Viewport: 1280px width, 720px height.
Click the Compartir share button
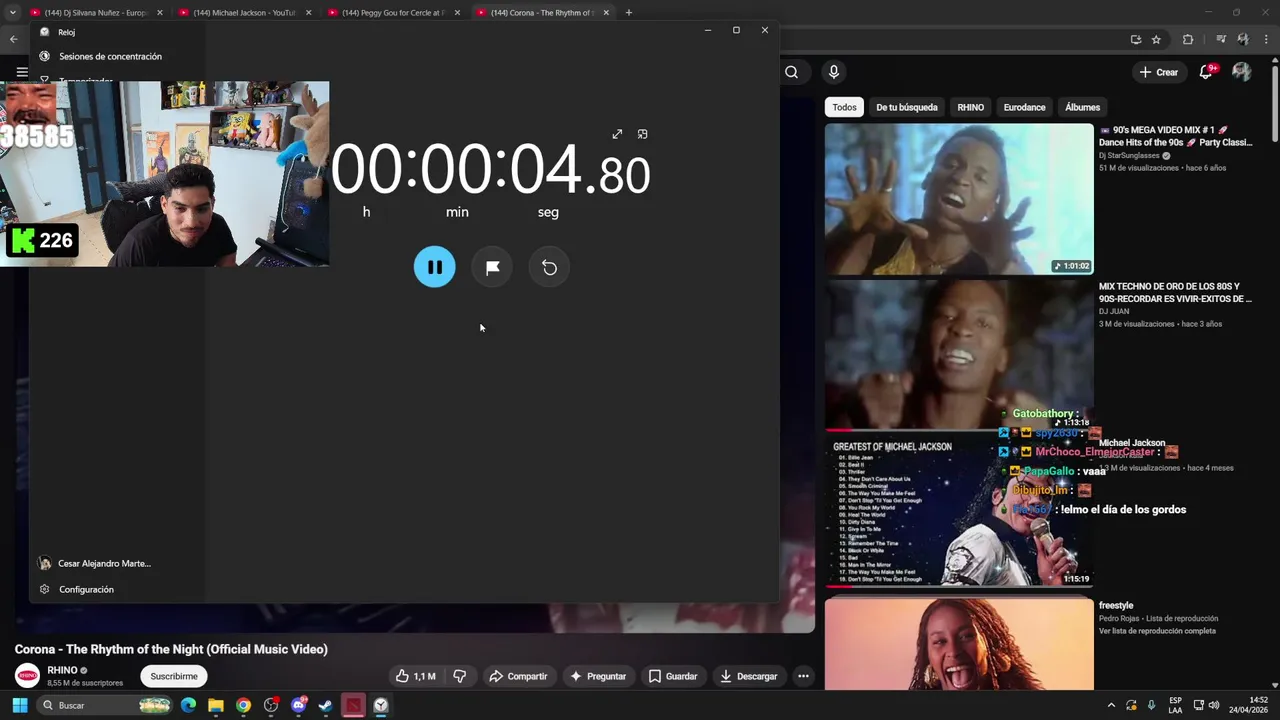point(518,676)
